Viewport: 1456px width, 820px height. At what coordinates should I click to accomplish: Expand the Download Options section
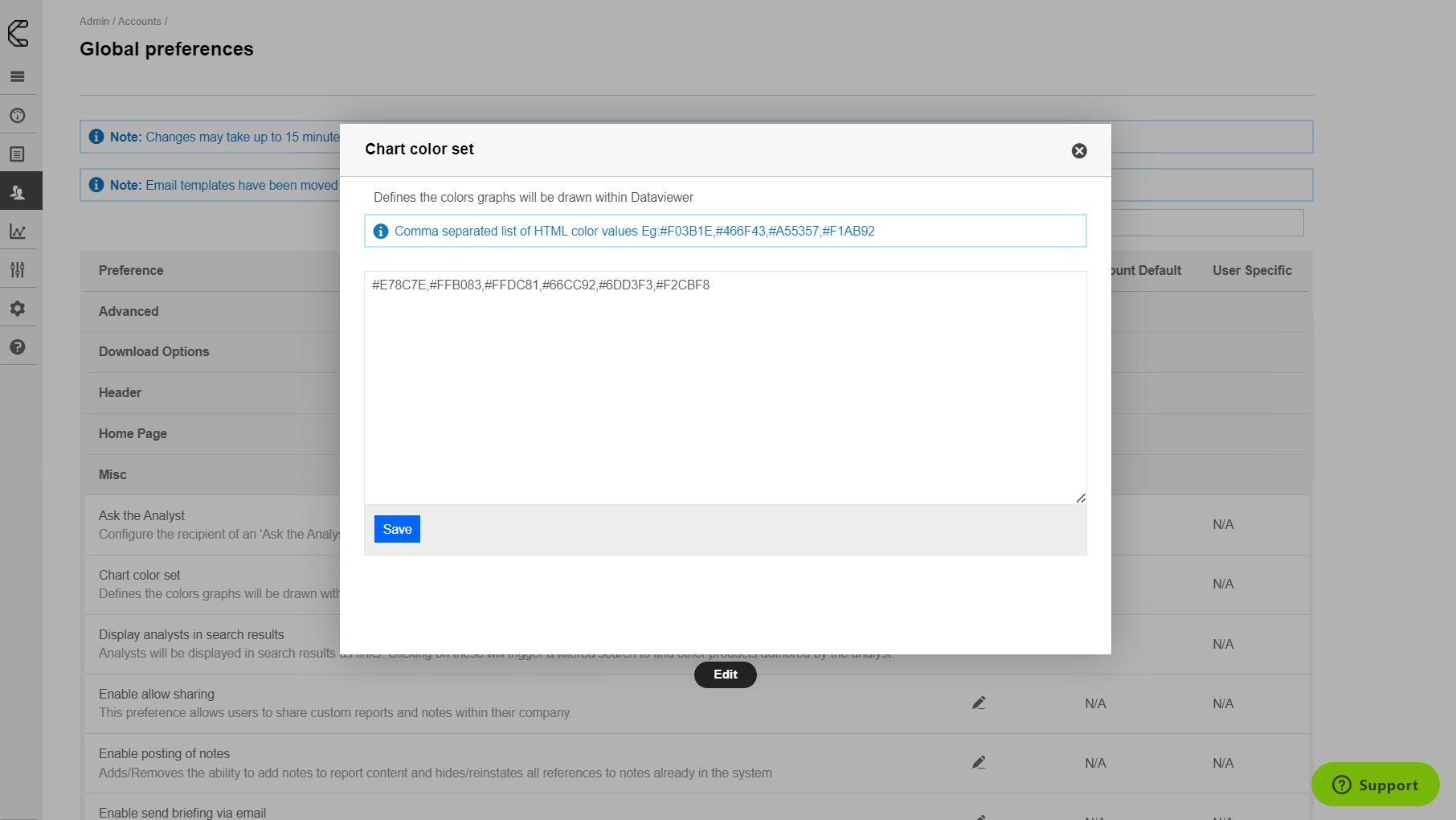click(x=153, y=352)
